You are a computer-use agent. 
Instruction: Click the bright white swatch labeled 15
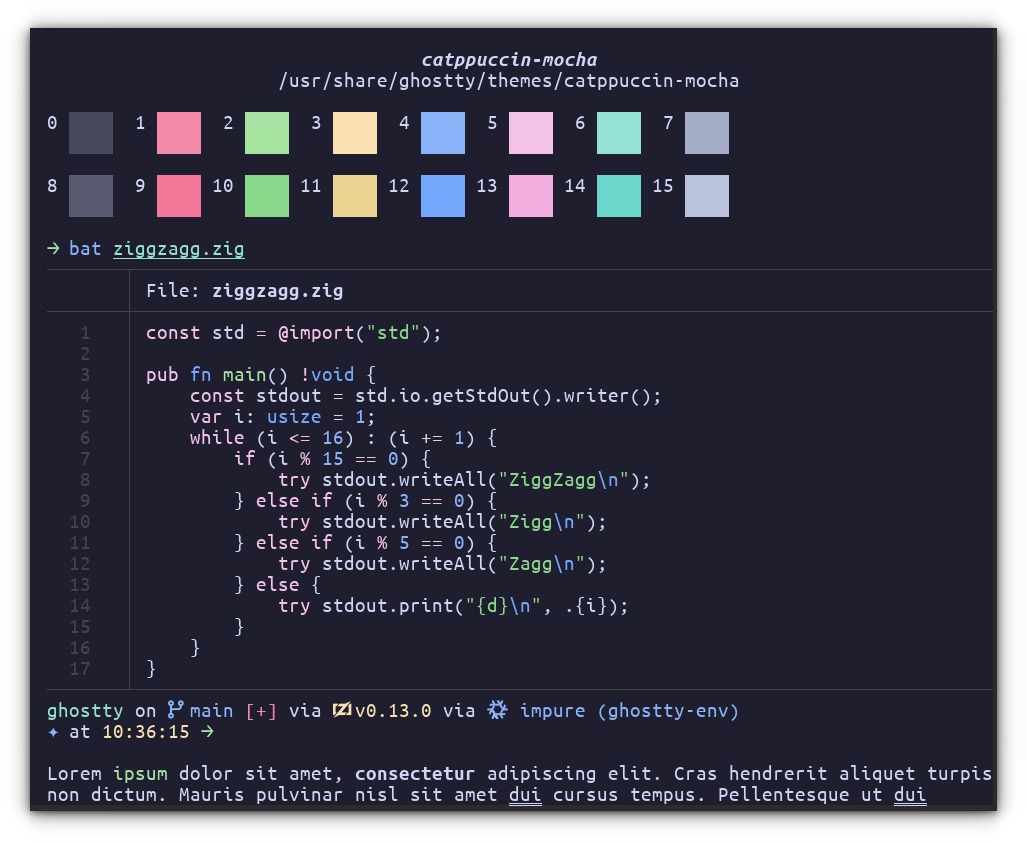tap(707, 196)
